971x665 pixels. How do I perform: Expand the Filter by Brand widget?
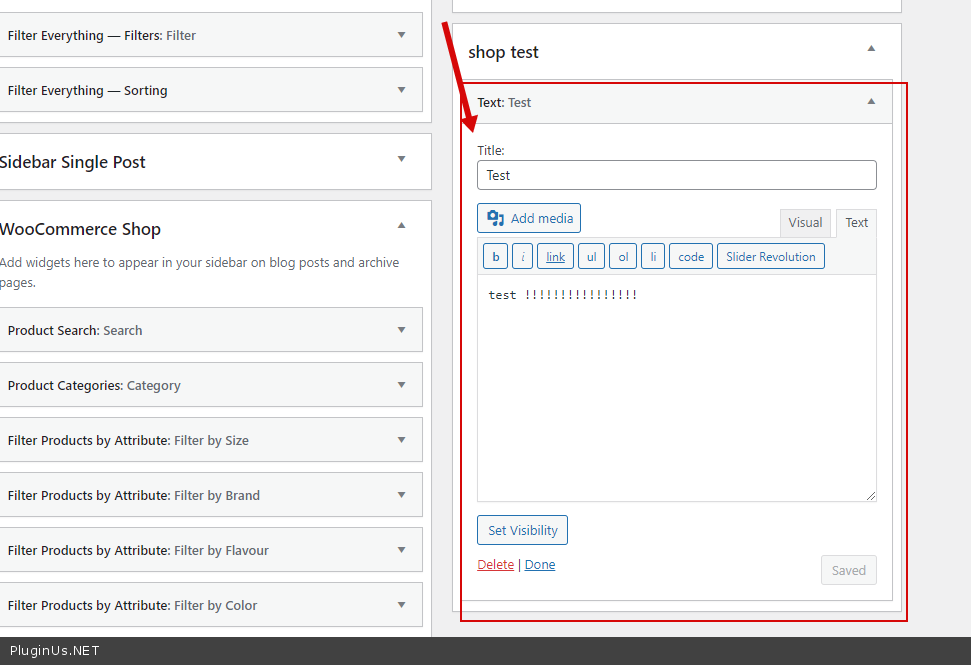click(401, 495)
